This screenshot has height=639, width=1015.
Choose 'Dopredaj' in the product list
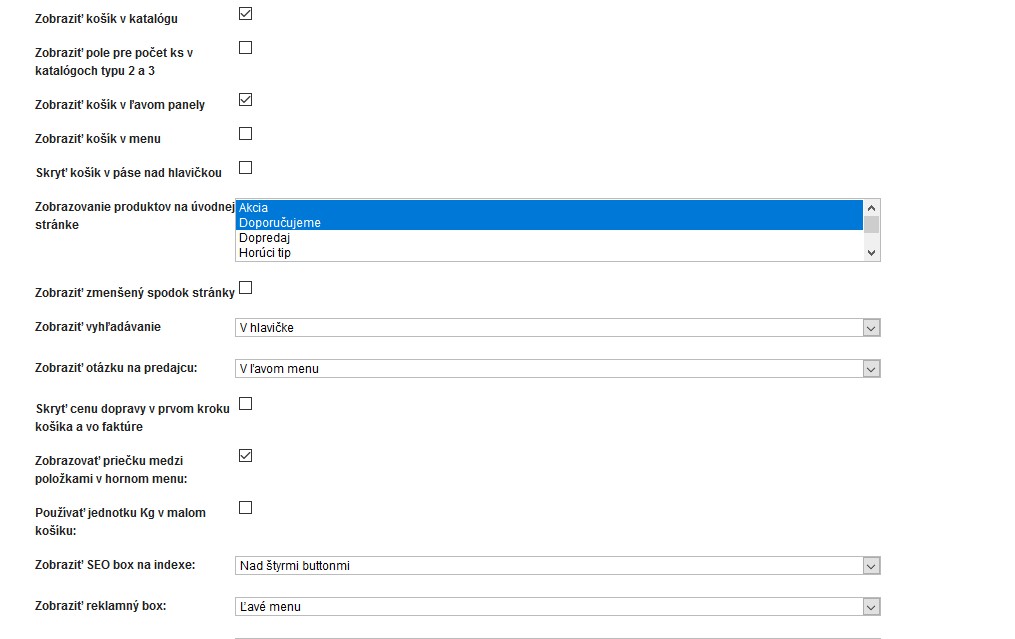(548, 238)
